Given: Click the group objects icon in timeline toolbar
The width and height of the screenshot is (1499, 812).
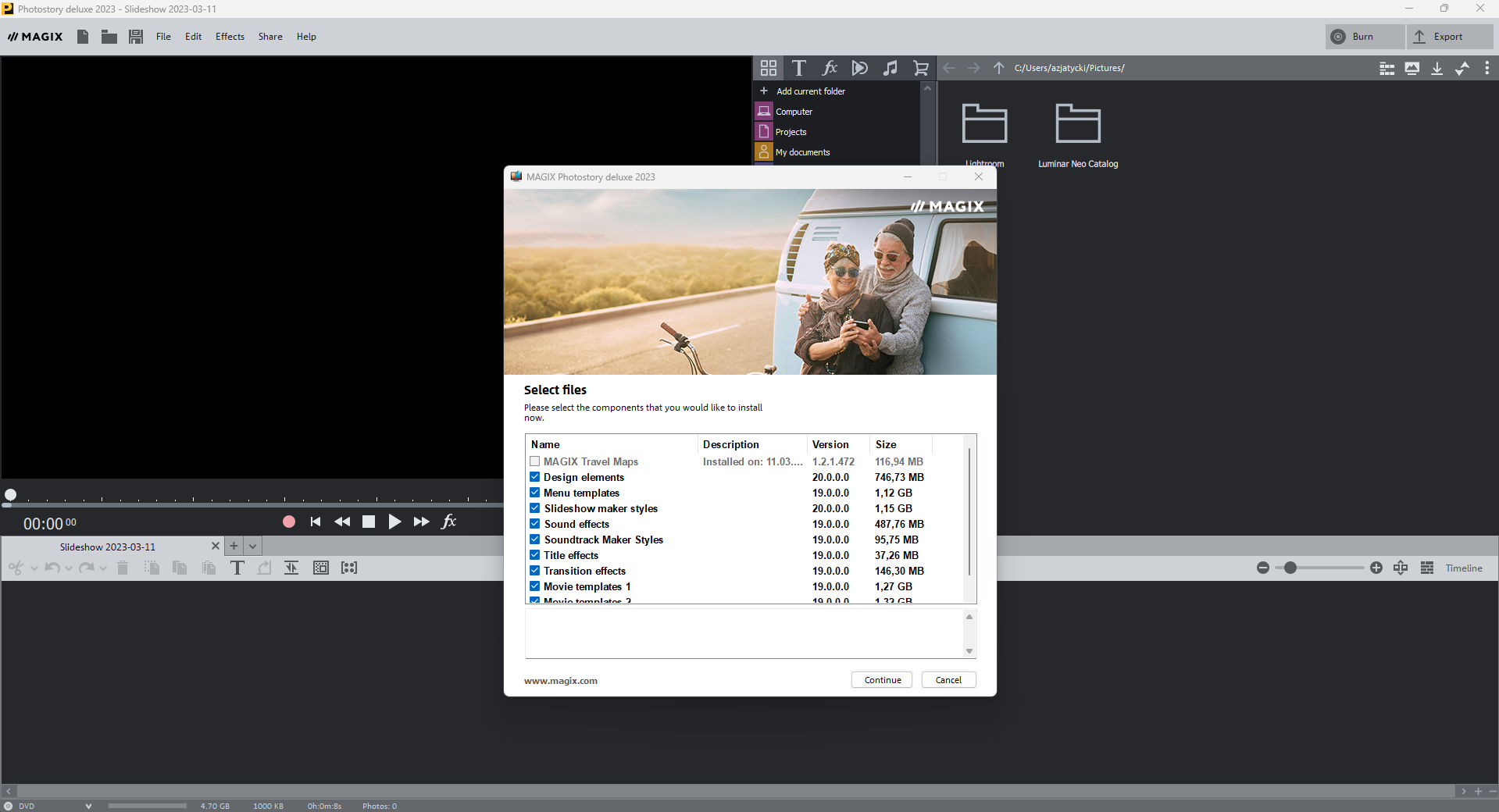Looking at the screenshot, I should point(321,568).
